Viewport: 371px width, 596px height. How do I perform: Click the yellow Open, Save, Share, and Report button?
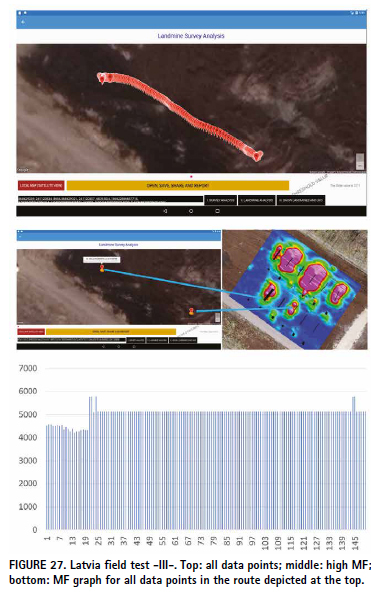178,185
